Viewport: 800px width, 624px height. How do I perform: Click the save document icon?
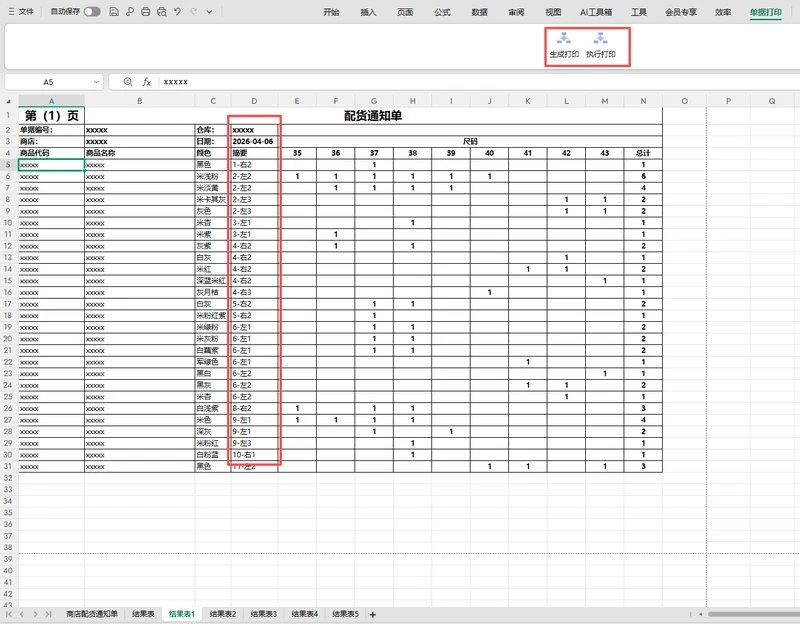point(114,11)
